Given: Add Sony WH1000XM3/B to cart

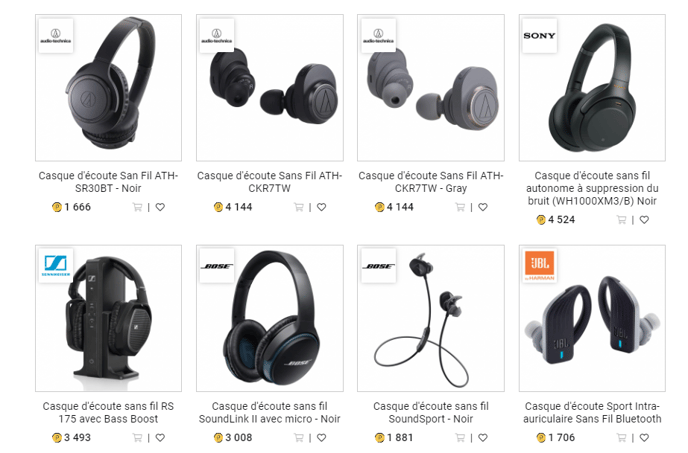Looking at the screenshot, I should point(621,220).
